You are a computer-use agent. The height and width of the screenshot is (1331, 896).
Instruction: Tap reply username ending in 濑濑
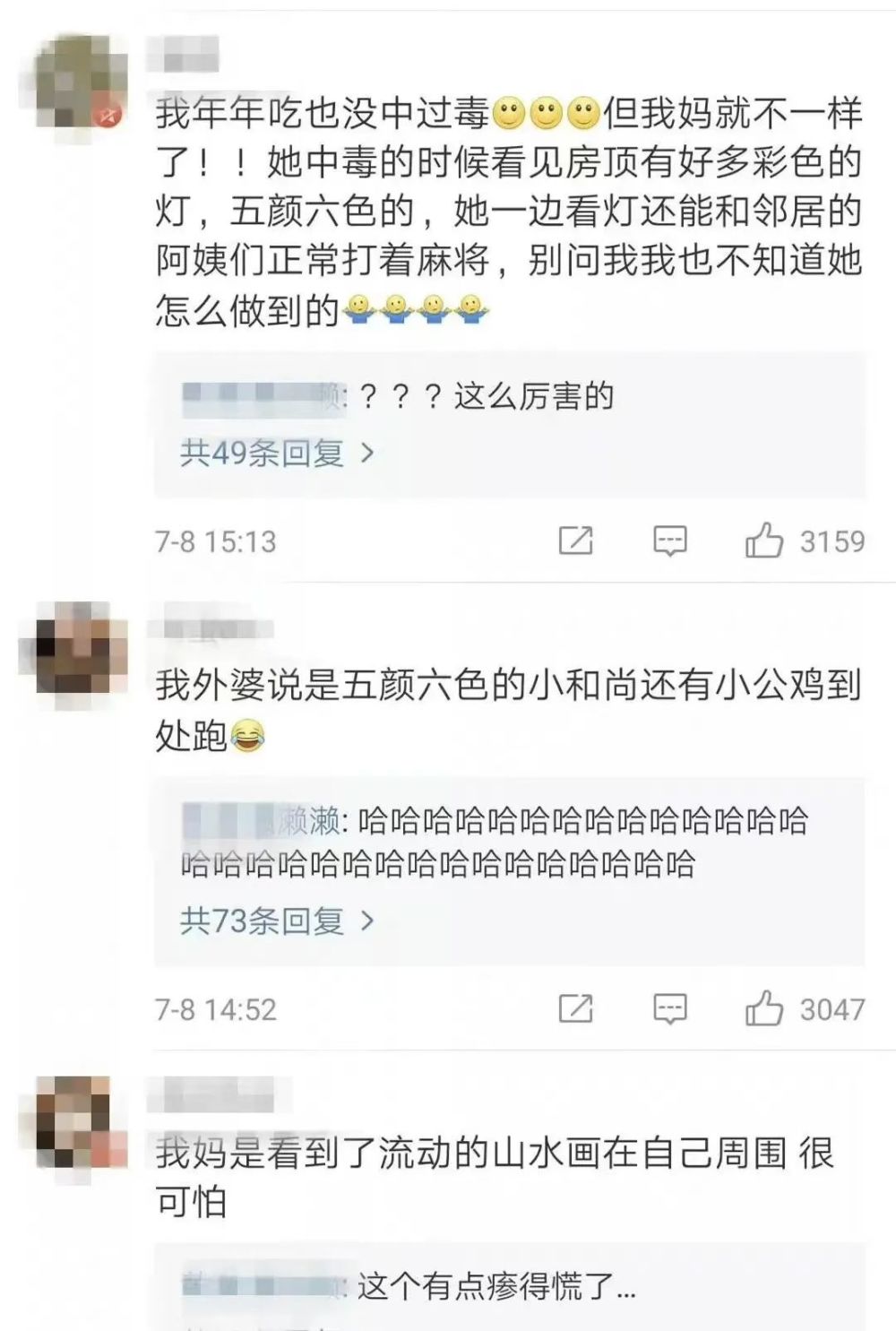click(x=262, y=820)
